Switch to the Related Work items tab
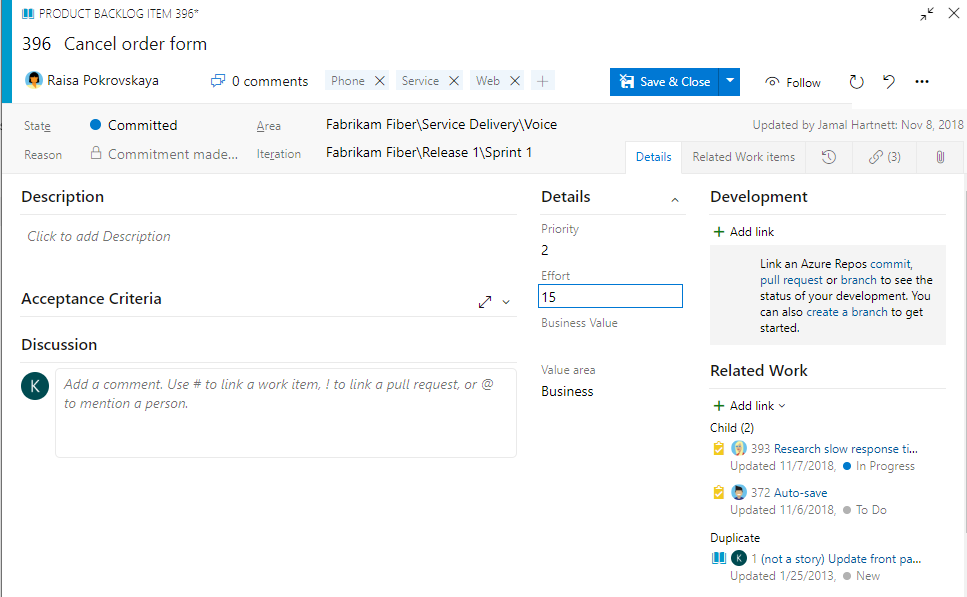Viewport: 967px width, 597px height. [x=746, y=157]
